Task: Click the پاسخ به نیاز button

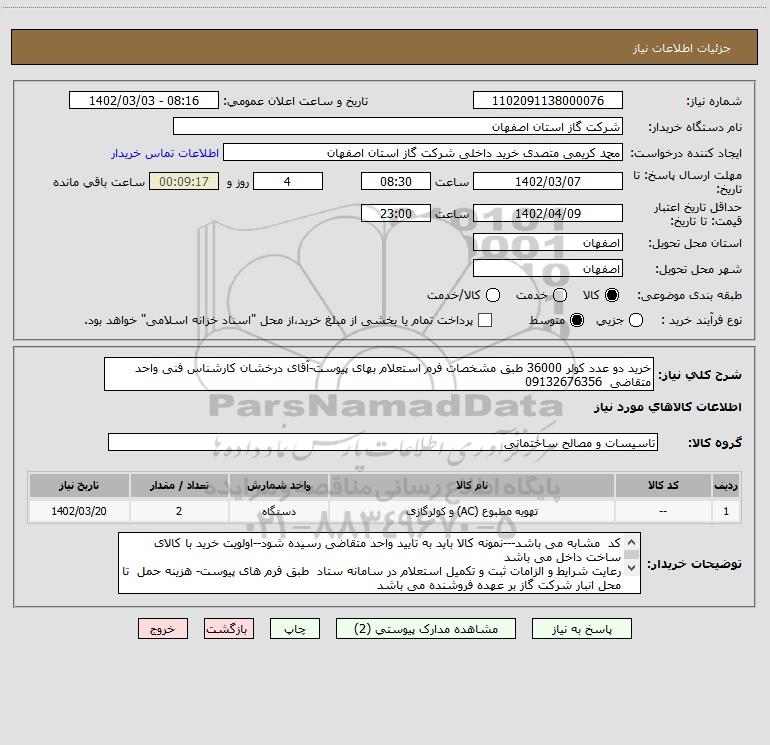Action: click(581, 629)
